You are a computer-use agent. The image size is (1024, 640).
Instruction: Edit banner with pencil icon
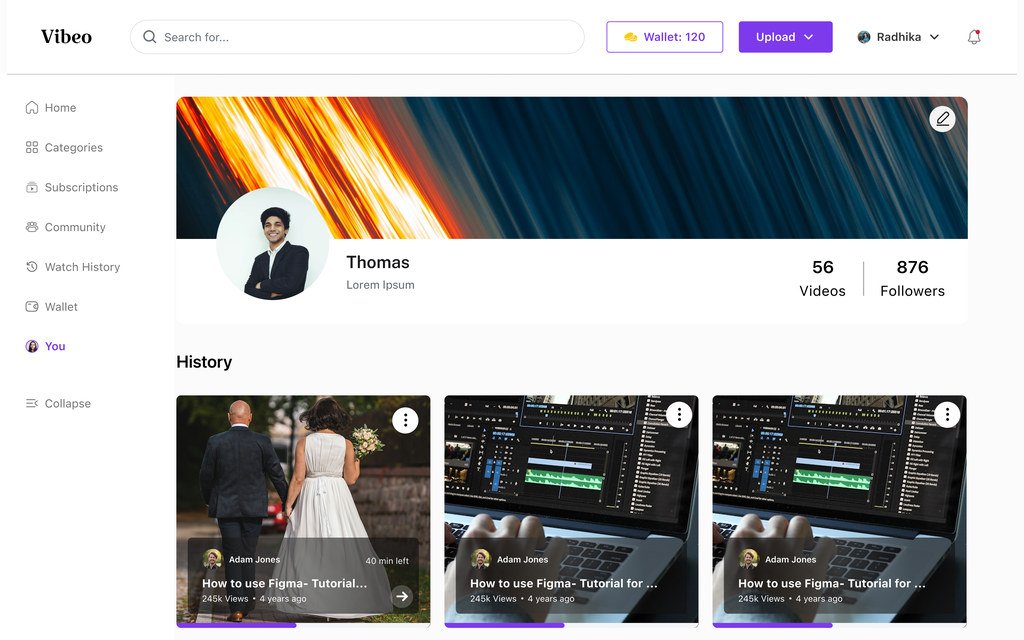click(942, 119)
